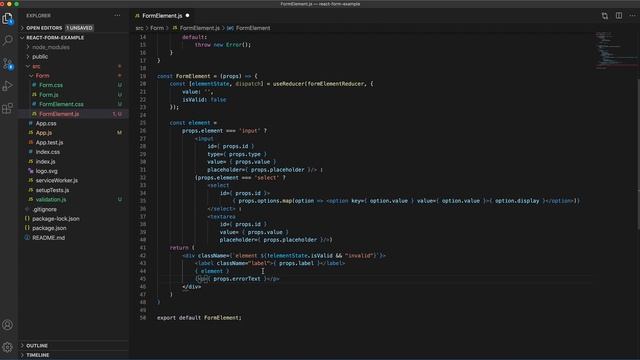
Task: Open index.js in the explorer
Action: coord(45,162)
